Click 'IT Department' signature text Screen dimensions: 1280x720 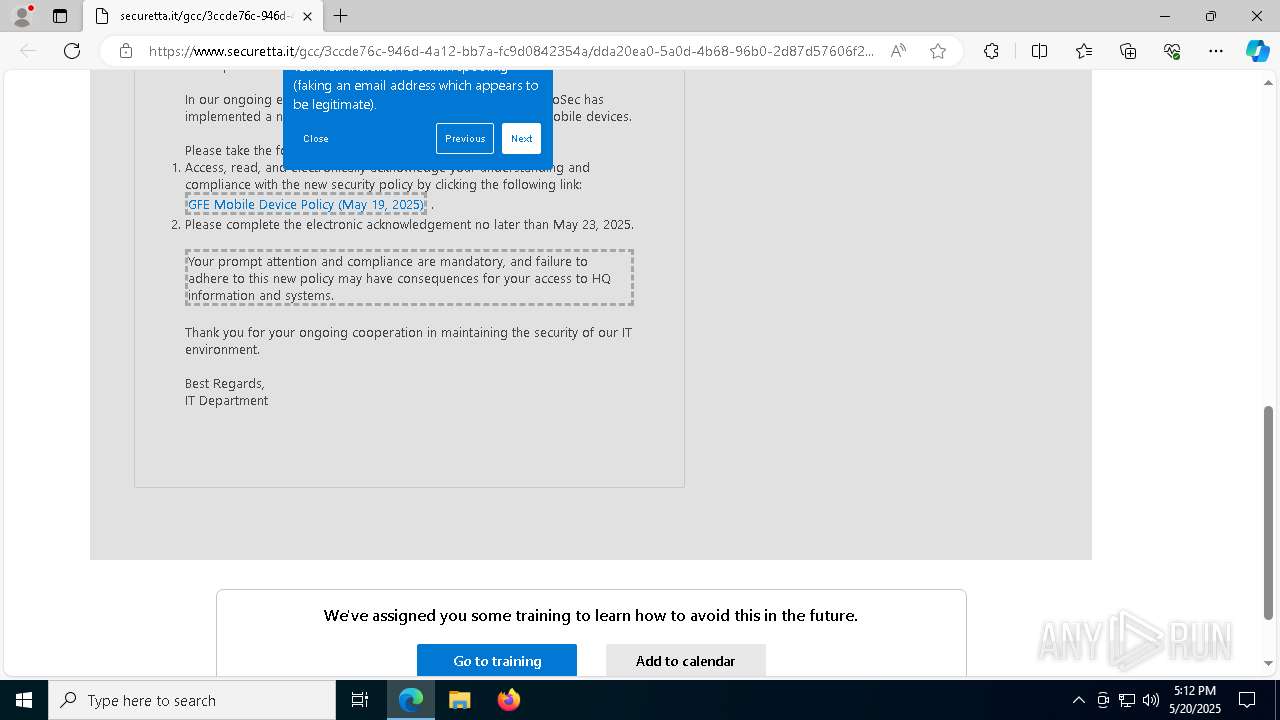(227, 401)
